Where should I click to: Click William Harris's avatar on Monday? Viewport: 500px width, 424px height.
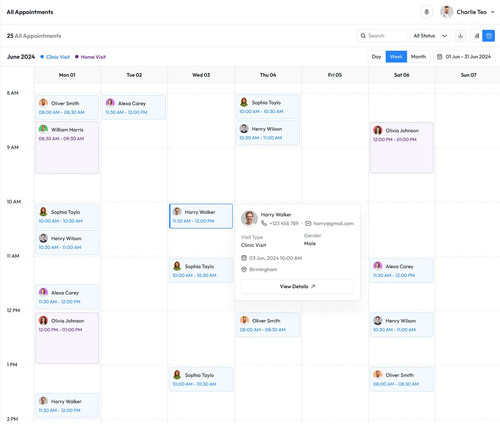click(43, 129)
